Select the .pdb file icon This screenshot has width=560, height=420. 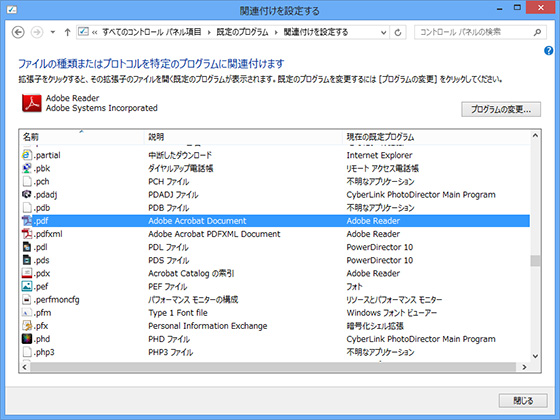pos(27,208)
